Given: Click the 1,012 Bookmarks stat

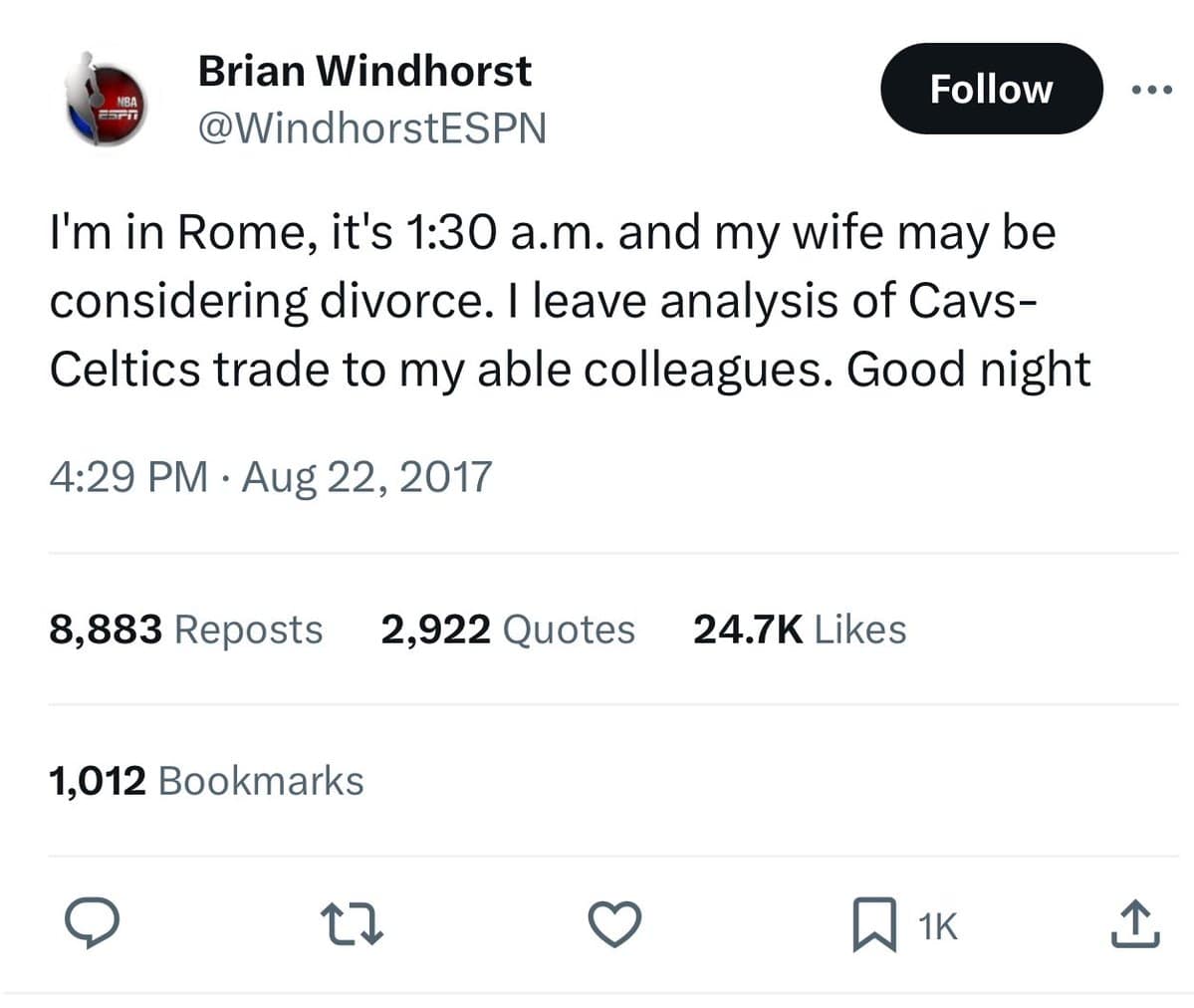Looking at the screenshot, I should tap(206, 781).
